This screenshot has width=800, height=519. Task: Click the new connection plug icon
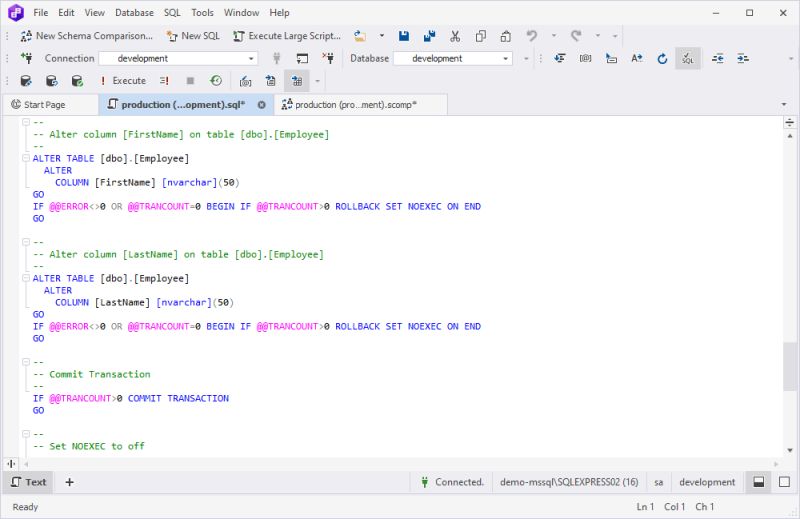(x=27, y=58)
